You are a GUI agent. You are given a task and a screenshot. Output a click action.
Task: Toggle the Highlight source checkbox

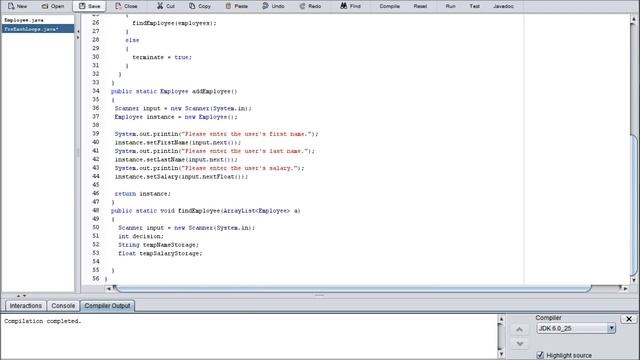tap(540, 355)
